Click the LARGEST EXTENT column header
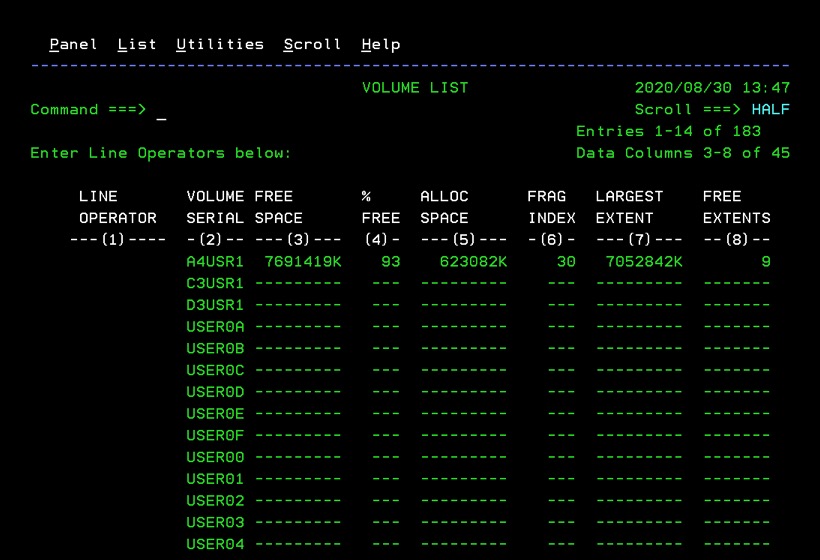Viewport: 820px width, 560px height. point(629,207)
